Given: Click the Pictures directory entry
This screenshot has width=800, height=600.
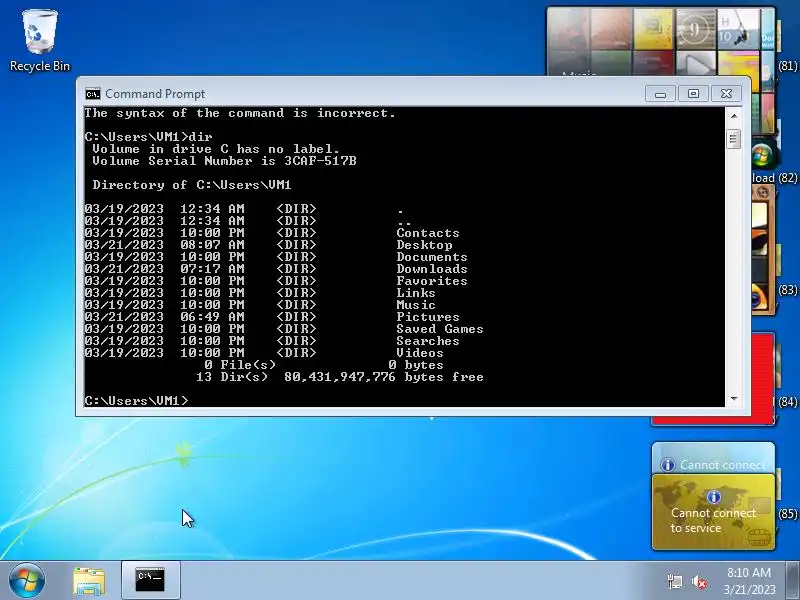Looking at the screenshot, I should (x=428, y=317).
